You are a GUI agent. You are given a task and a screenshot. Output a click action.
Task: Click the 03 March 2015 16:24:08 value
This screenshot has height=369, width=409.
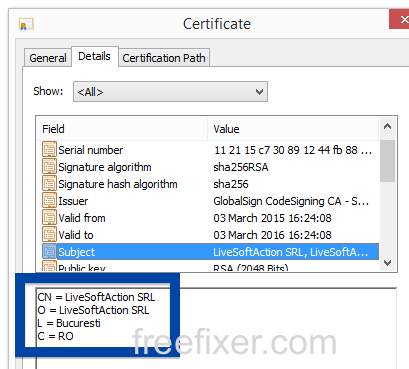coord(272,218)
